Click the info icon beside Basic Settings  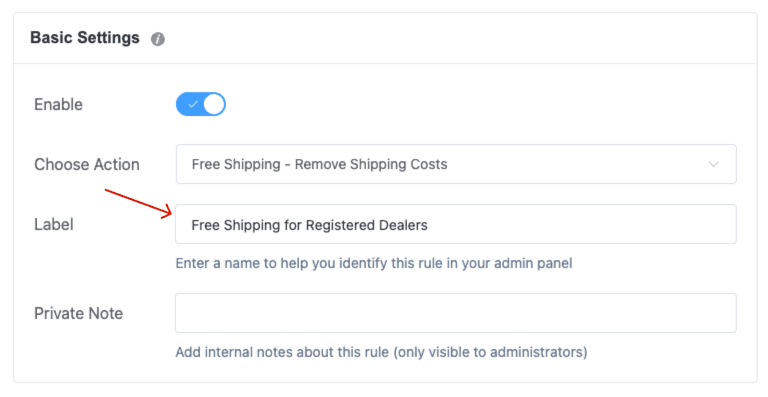(158, 39)
